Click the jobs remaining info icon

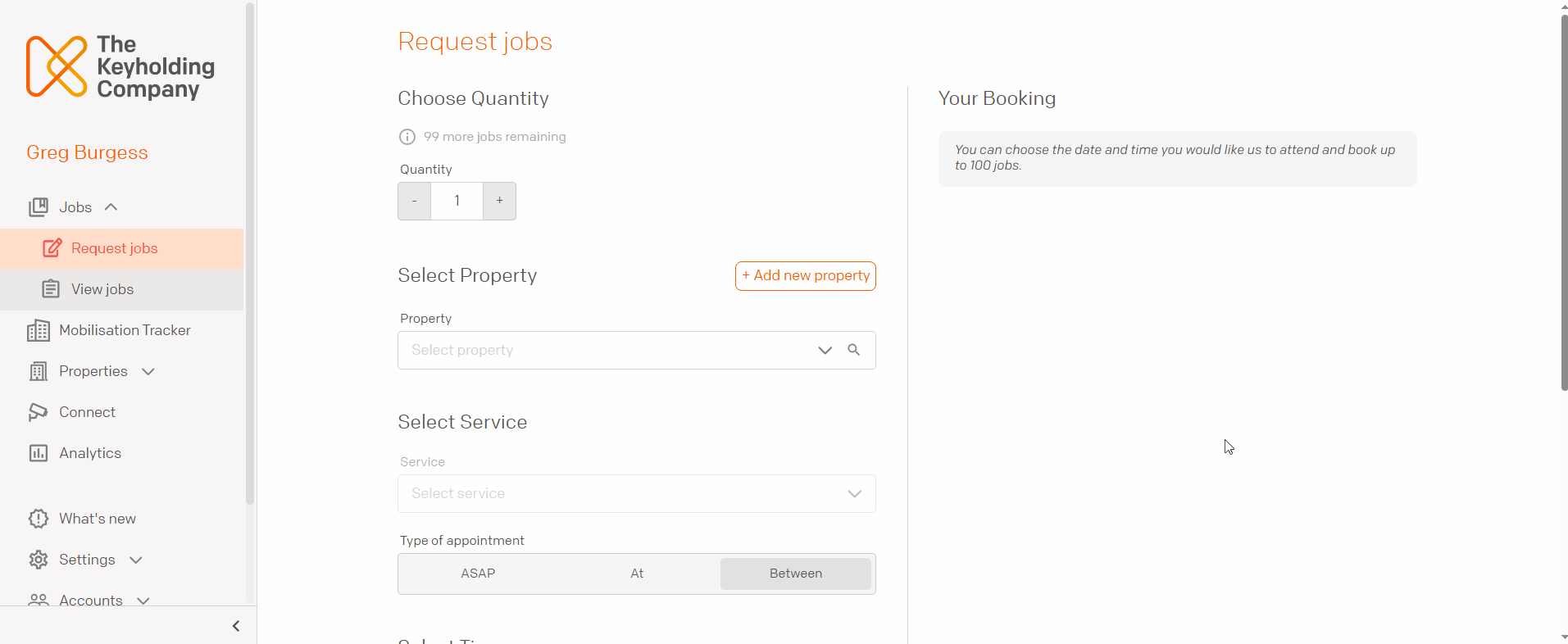click(x=407, y=137)
